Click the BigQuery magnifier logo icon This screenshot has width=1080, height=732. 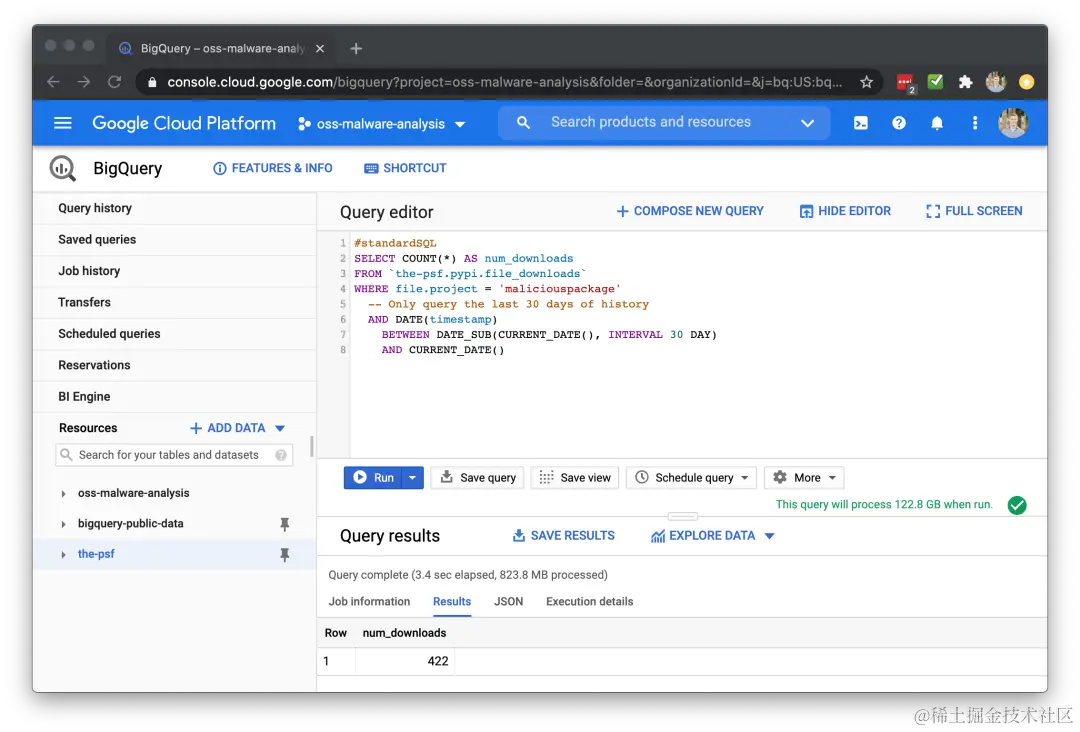(x=63, y=168)
